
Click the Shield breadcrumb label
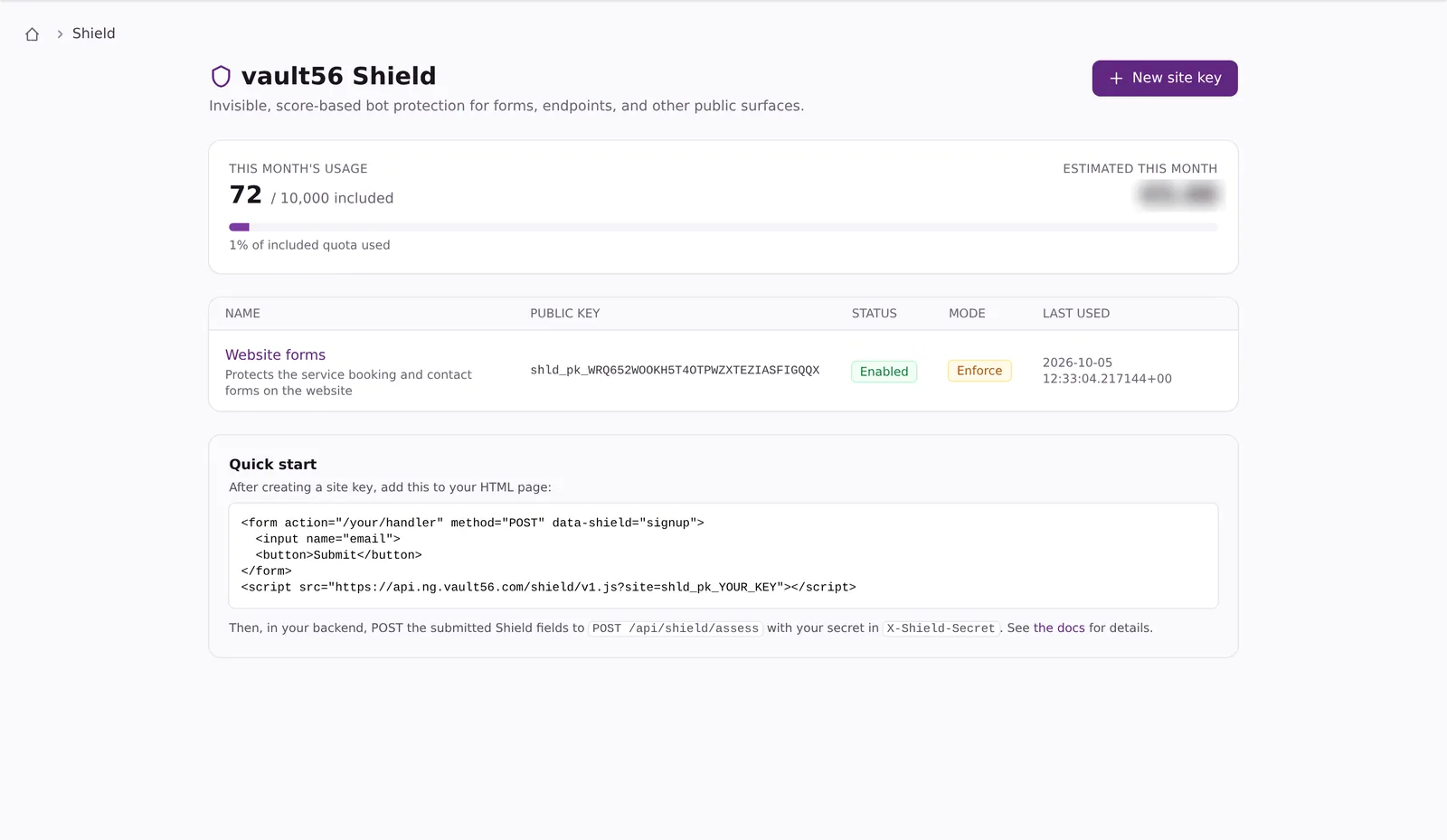tap(94, 33)
